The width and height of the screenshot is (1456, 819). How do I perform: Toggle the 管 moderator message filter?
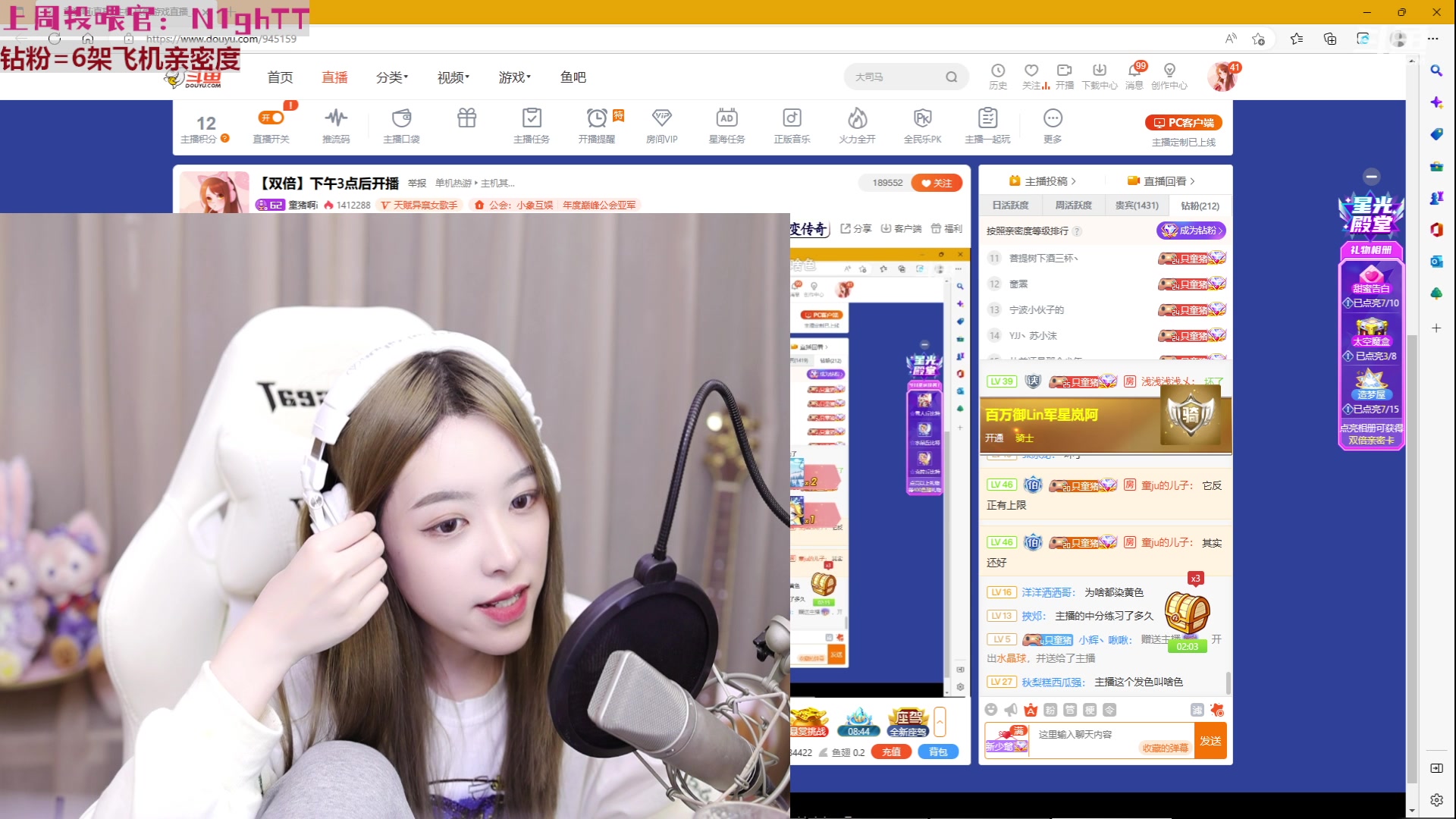click(1070, 710)
